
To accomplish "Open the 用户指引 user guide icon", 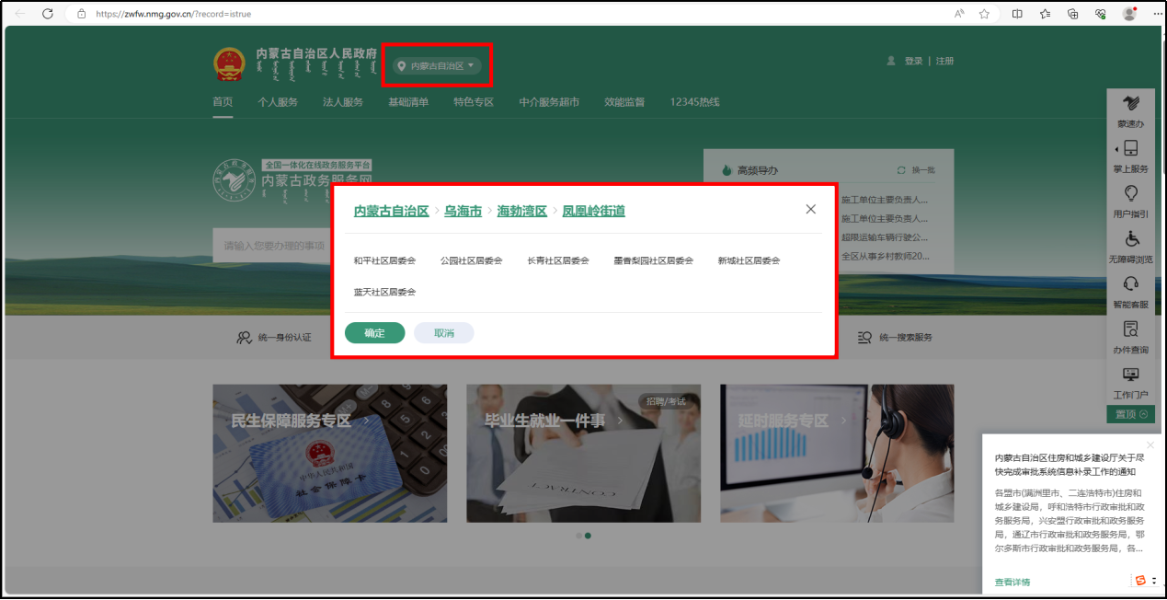I will pos(1131,202).
